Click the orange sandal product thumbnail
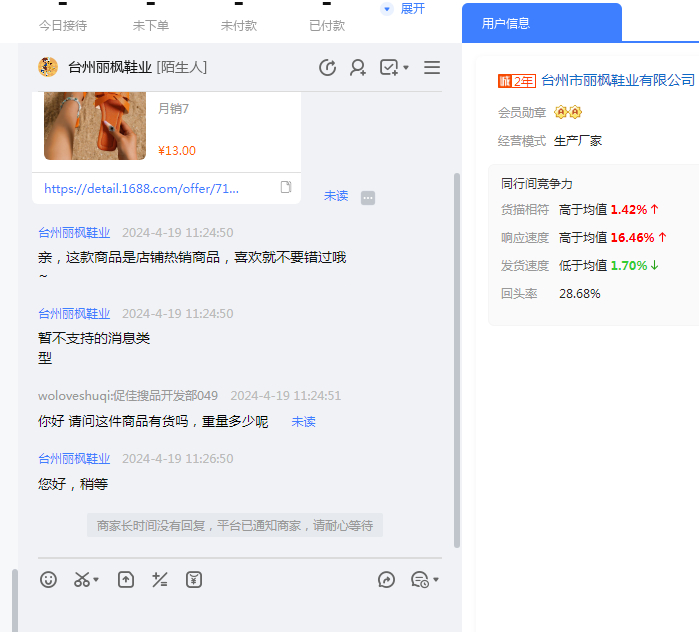The width and height of the screenshot is (699, 632). click(x=95, y=125)
